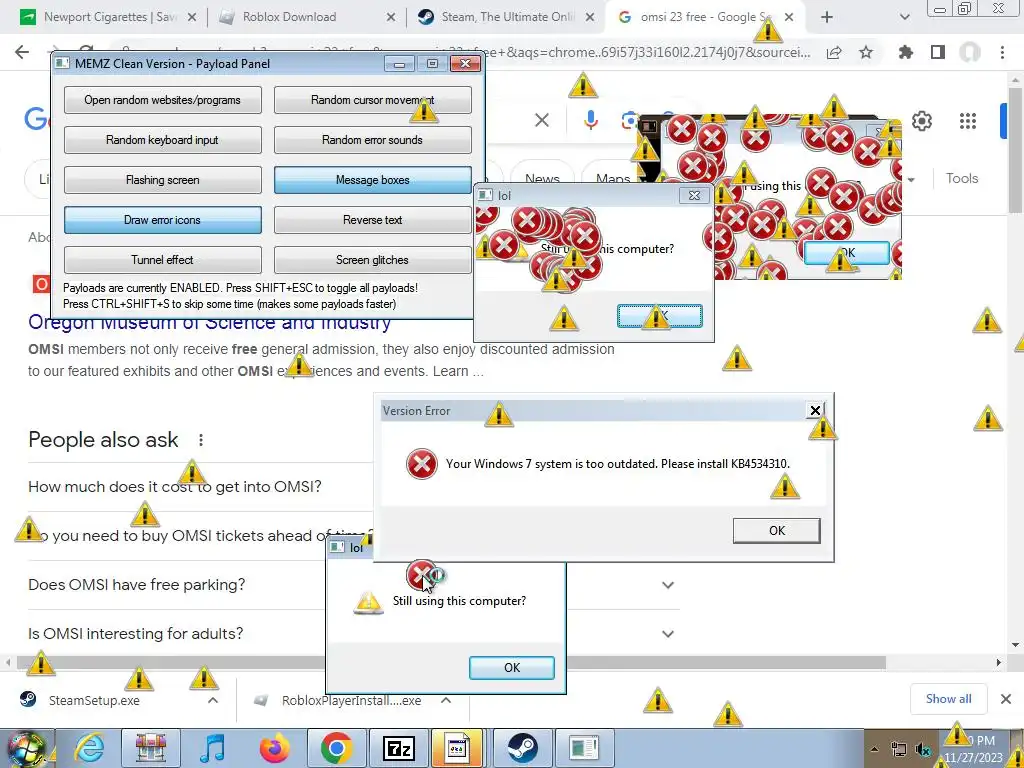
Task: Share this page from address bar
Action: click(834, 53)
